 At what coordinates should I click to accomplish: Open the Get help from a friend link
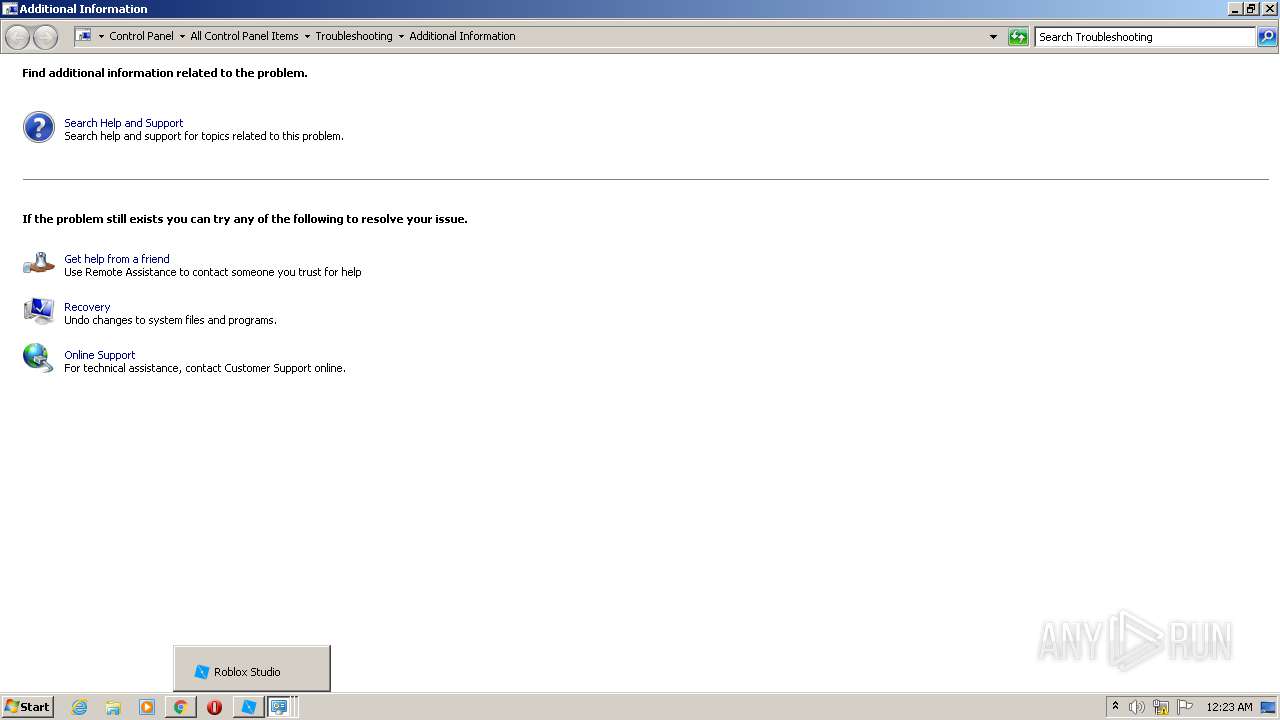(x=117, y=259)
